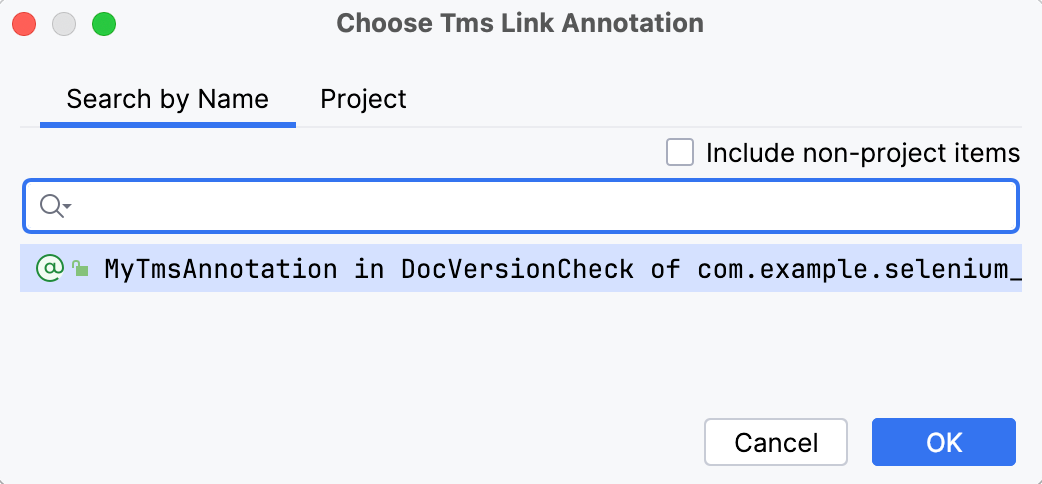
Task: Open the search history dropdown arrow
Action: point(67,207)
